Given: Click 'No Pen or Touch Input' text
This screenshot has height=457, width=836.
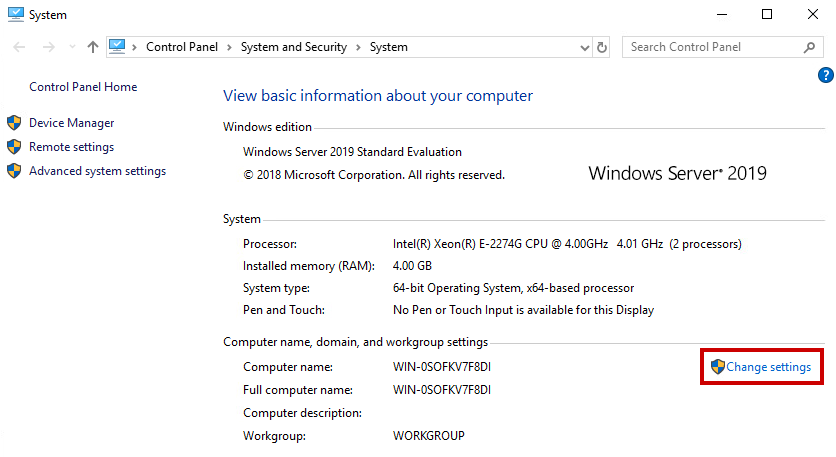Looking at the screenshot, I should tap(524, 310).
